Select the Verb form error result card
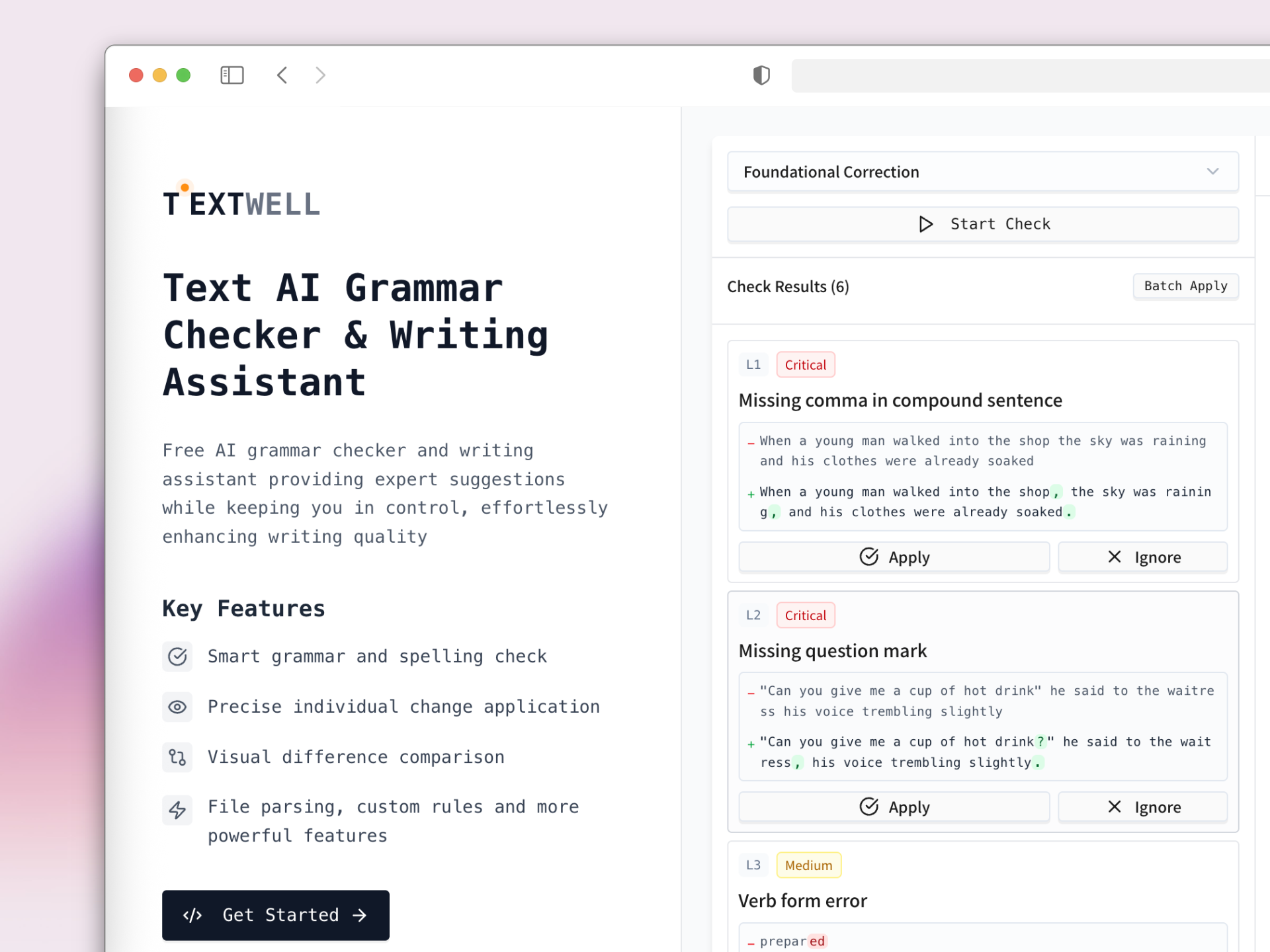 coord(983,897)
